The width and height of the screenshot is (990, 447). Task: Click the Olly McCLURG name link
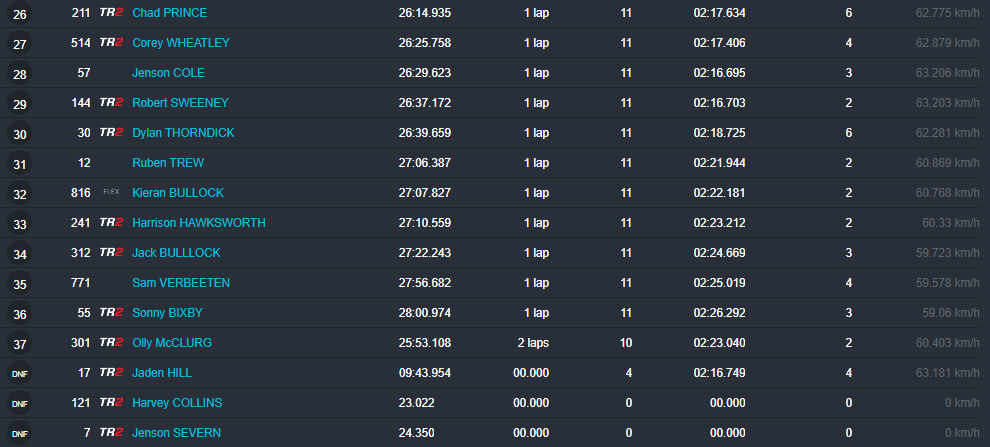coord(172,343)
